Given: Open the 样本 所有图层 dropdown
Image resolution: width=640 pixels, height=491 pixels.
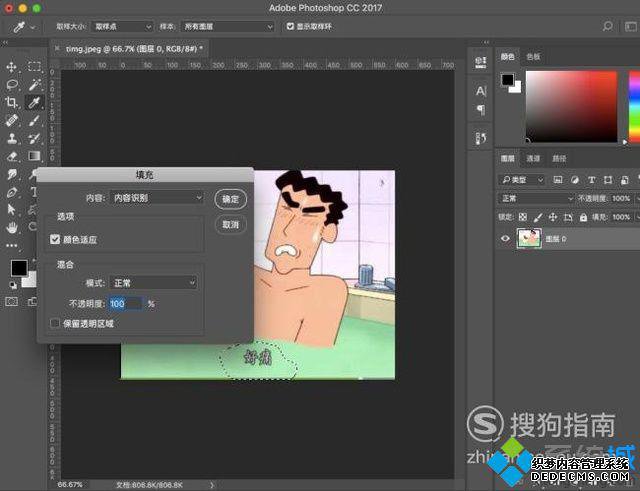Looking at the screenshot, I should point(227,27).
